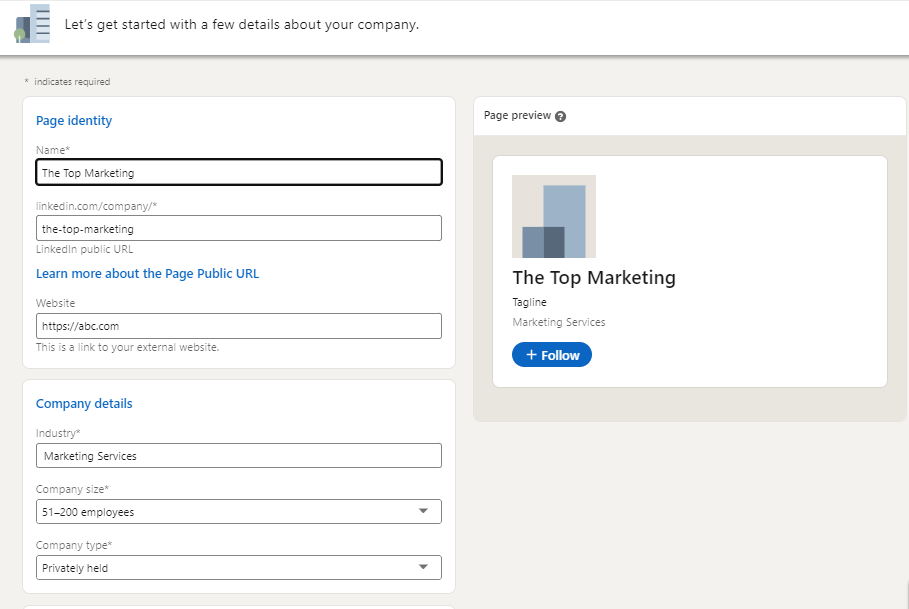Click the Follow button in page preview
This screenshot has height=609, width=909.
click(552, 355)
